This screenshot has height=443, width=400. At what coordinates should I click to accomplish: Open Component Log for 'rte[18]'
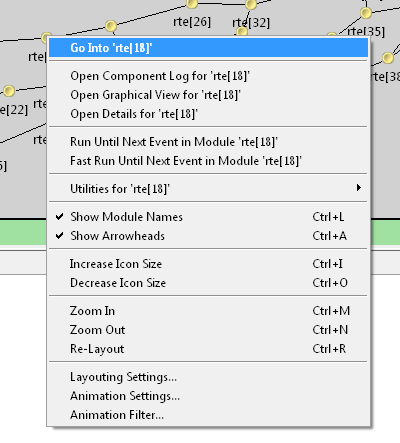208,76
